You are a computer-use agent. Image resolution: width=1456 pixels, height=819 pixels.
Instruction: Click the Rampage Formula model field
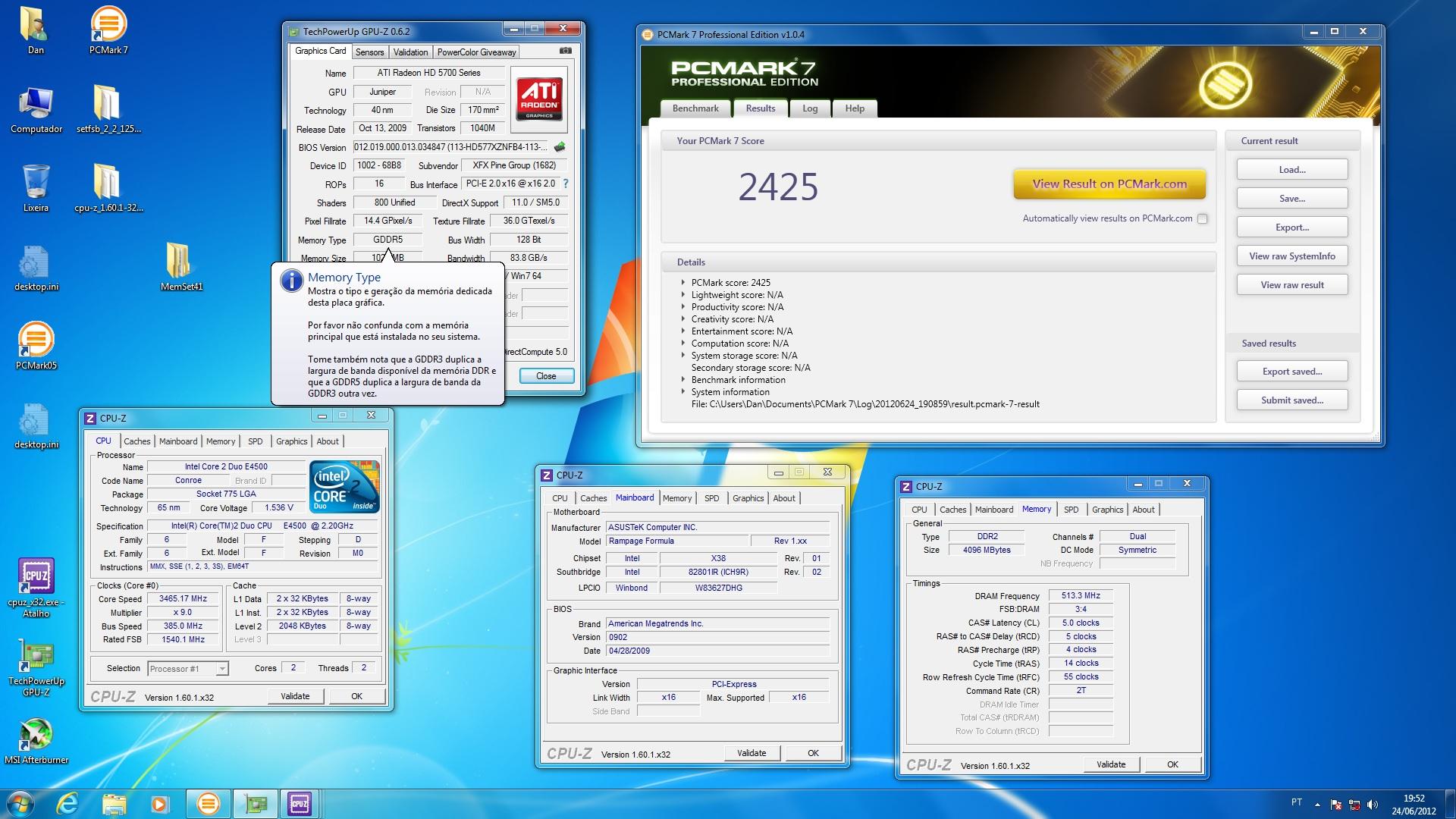tap(676, 541)
